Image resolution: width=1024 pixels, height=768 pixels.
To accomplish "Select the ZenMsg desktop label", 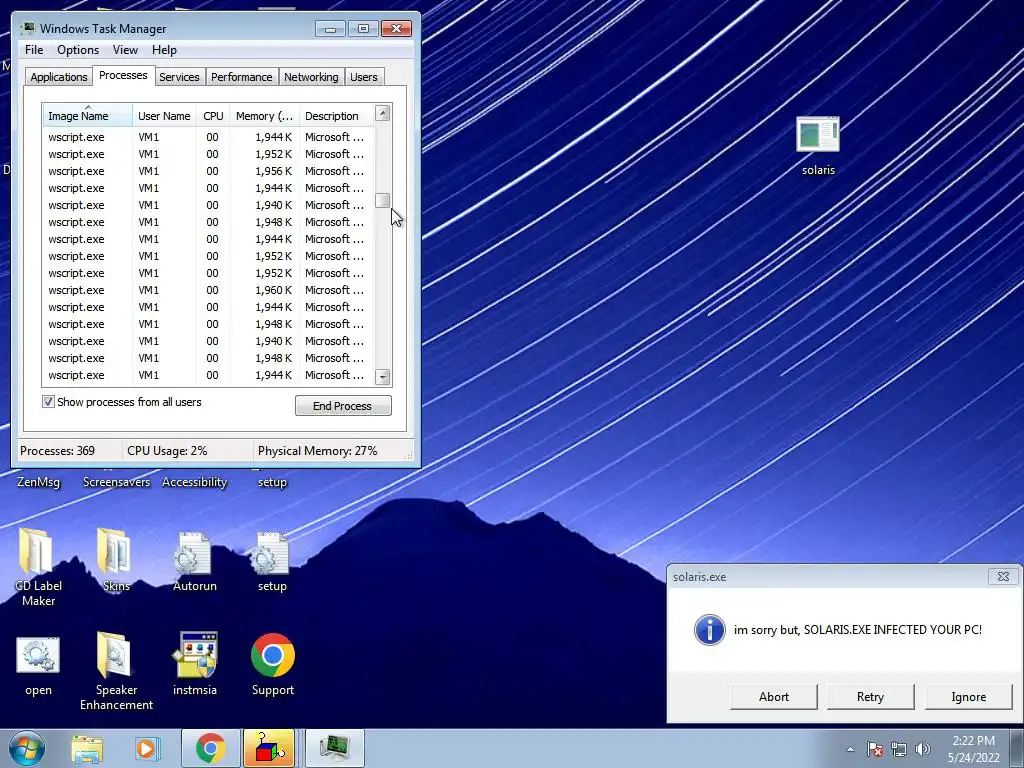I will [x=38, y=482].
